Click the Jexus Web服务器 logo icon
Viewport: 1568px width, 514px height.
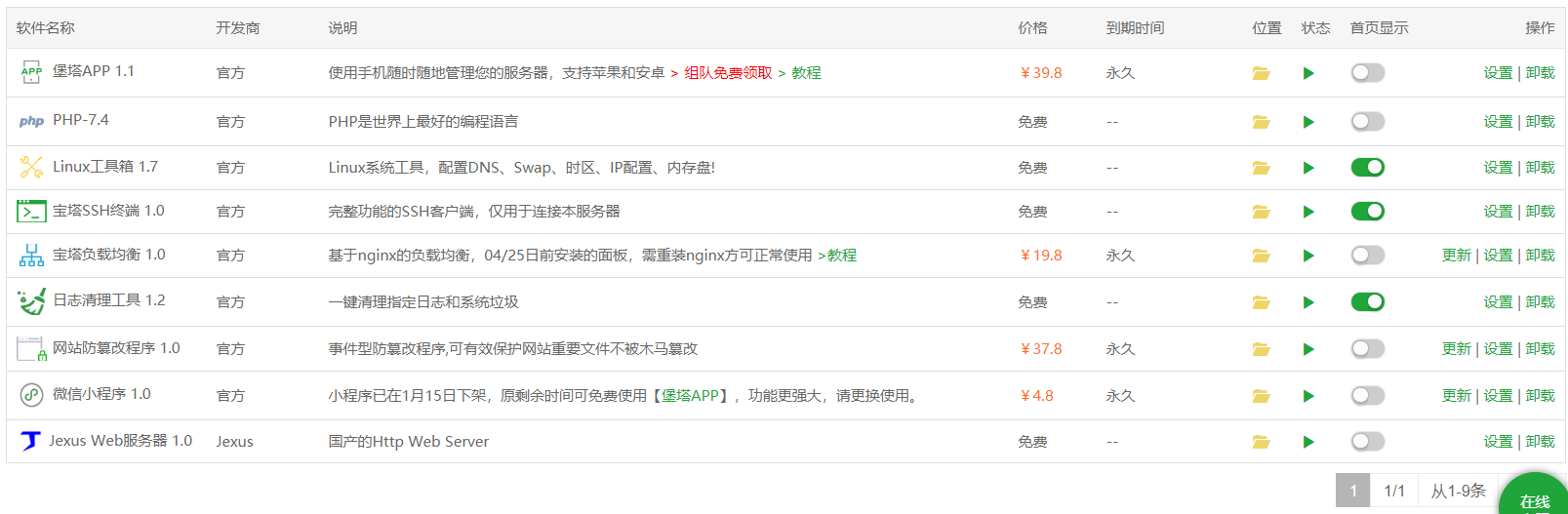30,441
